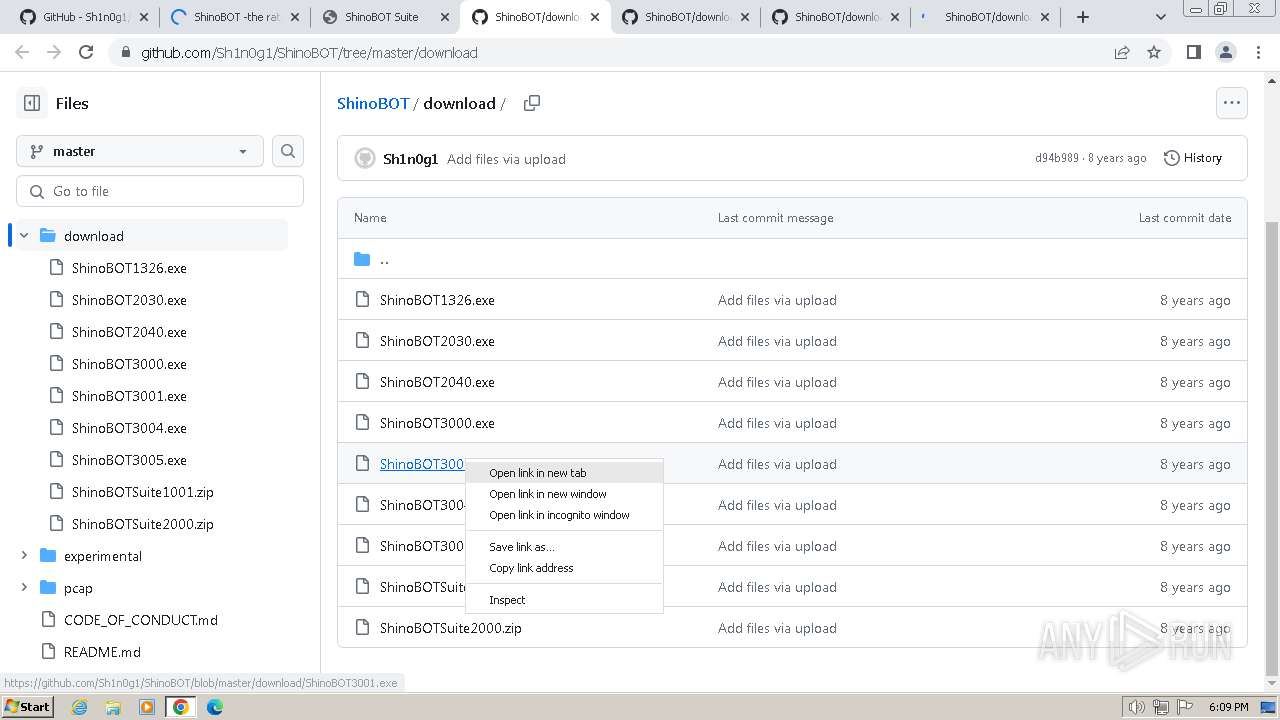Select README.md in the file tree
Screen dimensions: 1280x720
pos(102,652)
